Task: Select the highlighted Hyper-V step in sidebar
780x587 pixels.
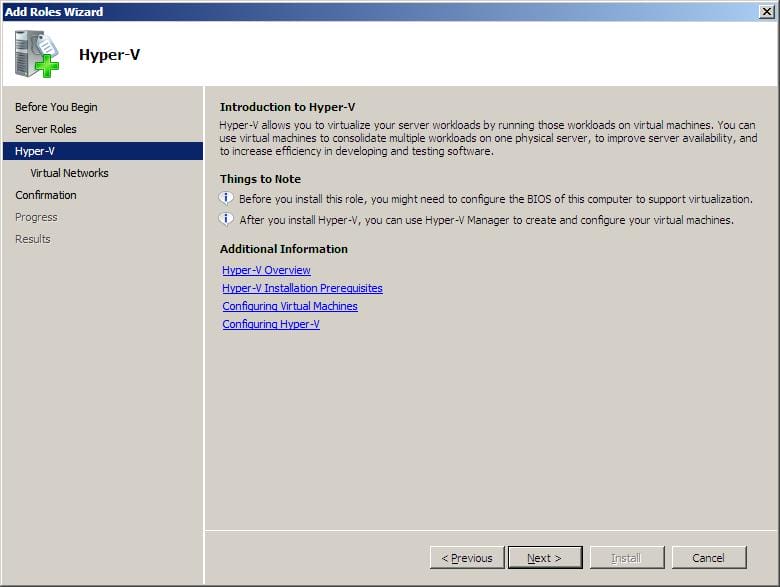Action: click(x=35, y=151)
